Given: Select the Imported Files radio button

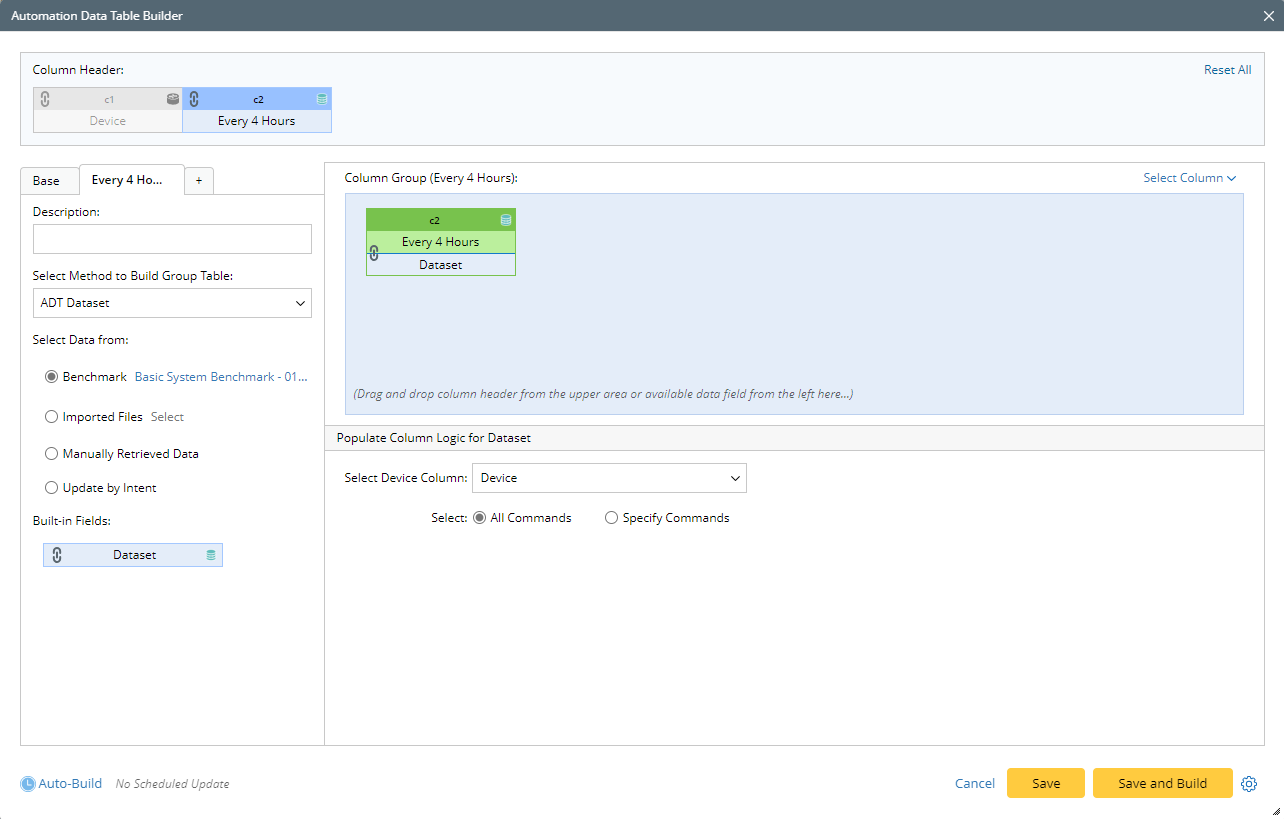Looking at the screenshot, I should [x=52, y=417].
